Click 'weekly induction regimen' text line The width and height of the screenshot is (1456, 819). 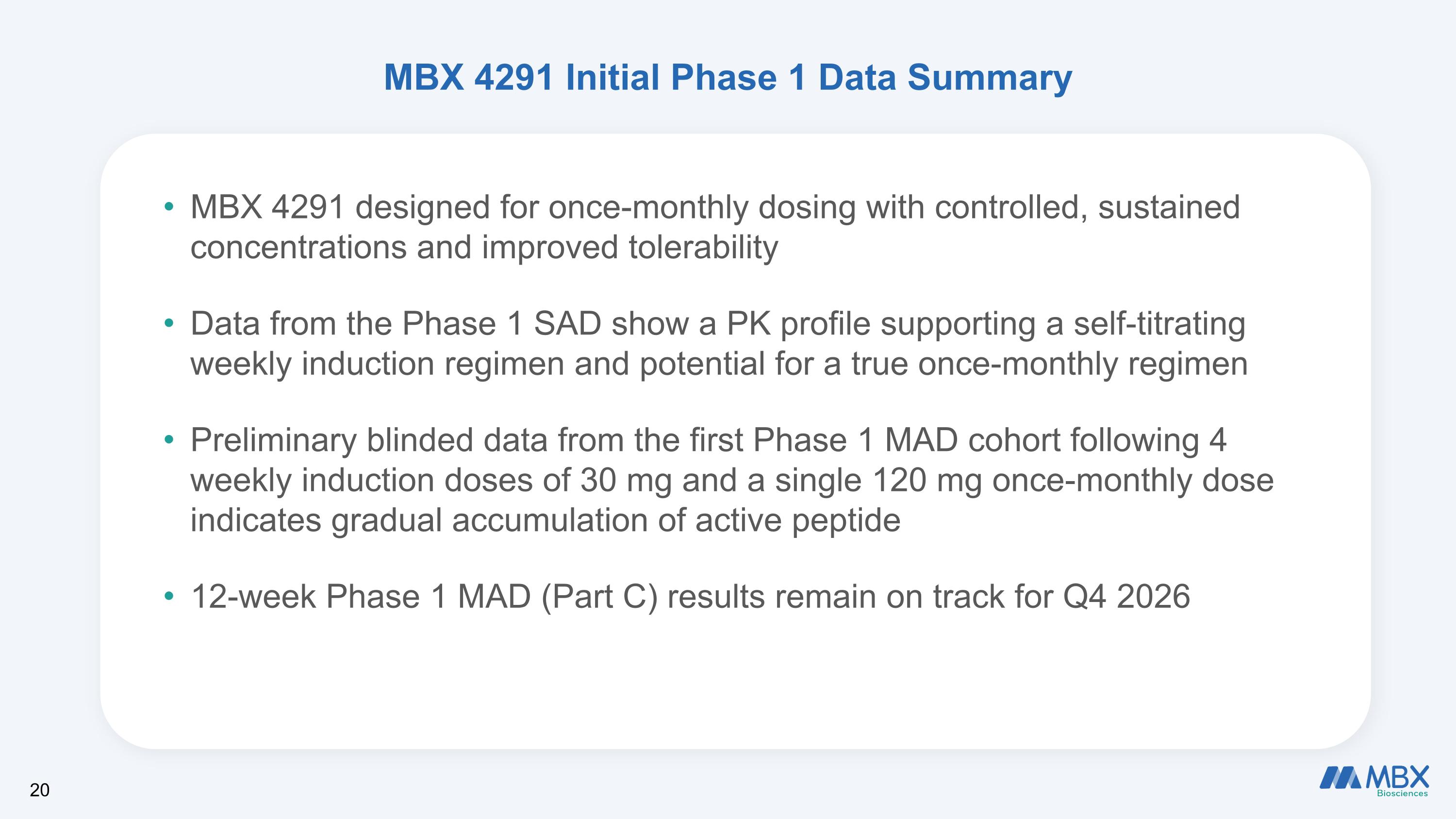[378, 364]
